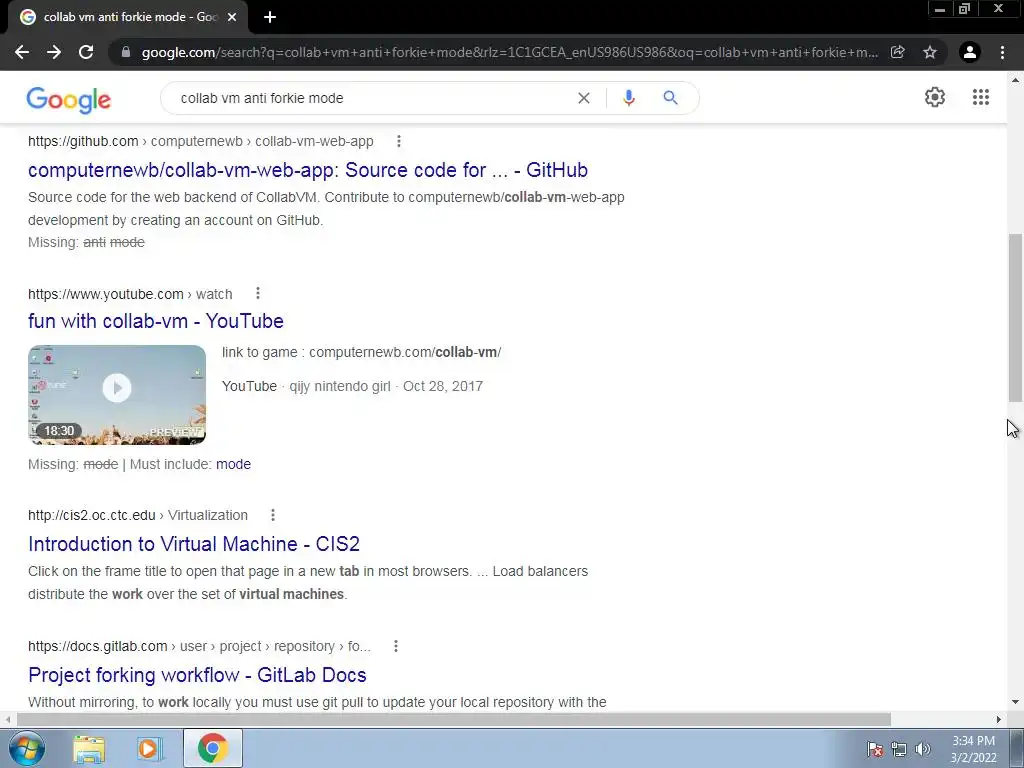Clear the search query with X

pyautogui.click(x=584, y=98)
